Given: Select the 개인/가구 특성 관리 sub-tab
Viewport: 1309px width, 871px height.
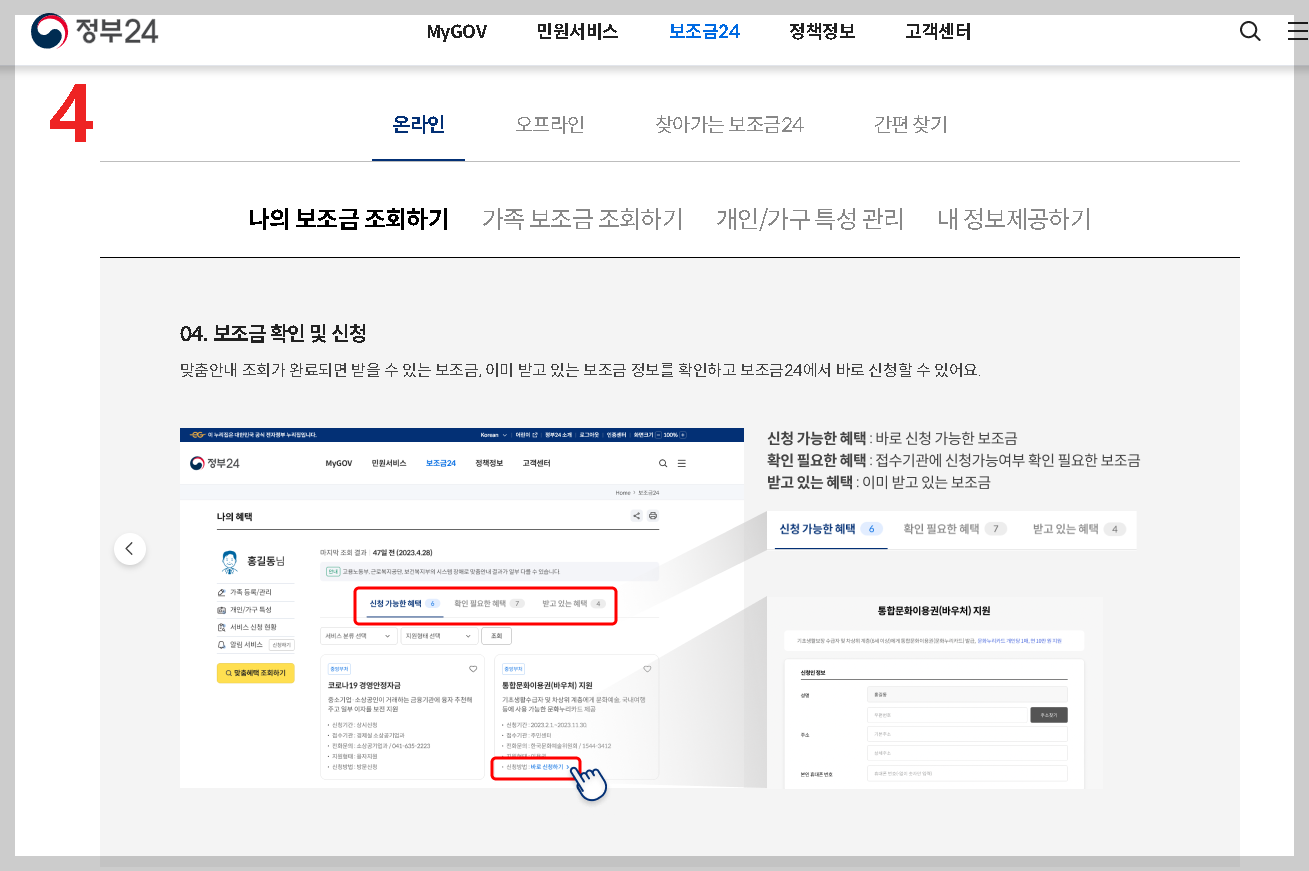Looking at the screenshot, I should click(810, 219).
